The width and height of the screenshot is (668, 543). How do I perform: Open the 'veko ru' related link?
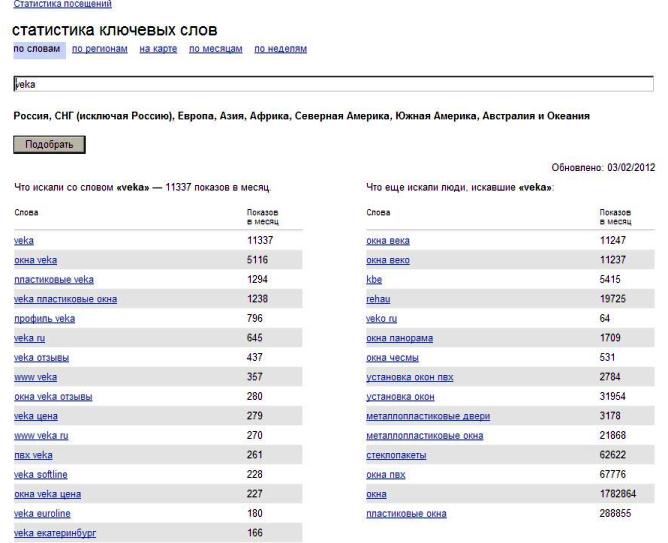pos(381,319)
